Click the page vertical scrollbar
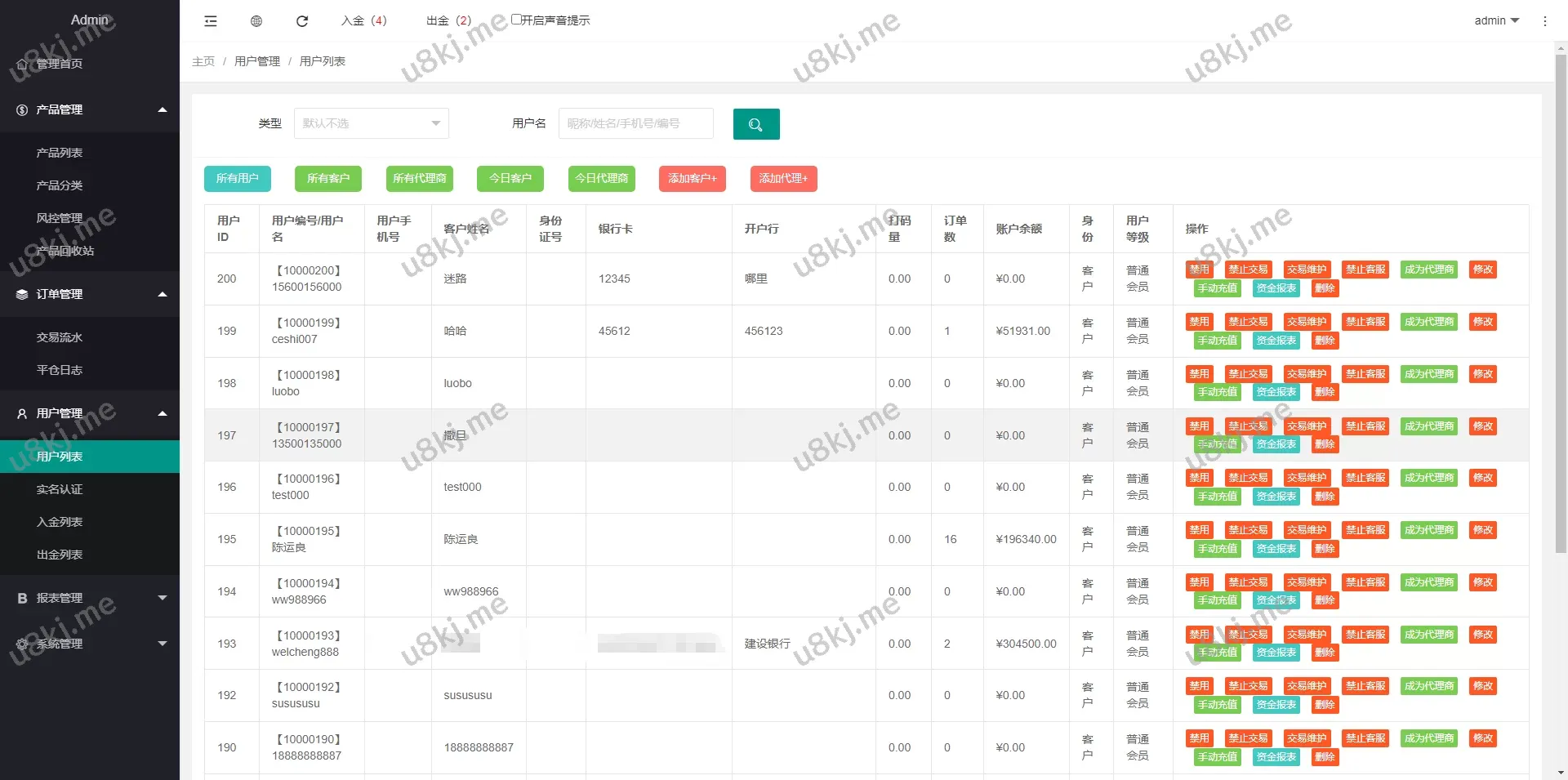This screenshot has width=1568, height=780. coord(1561,302)
